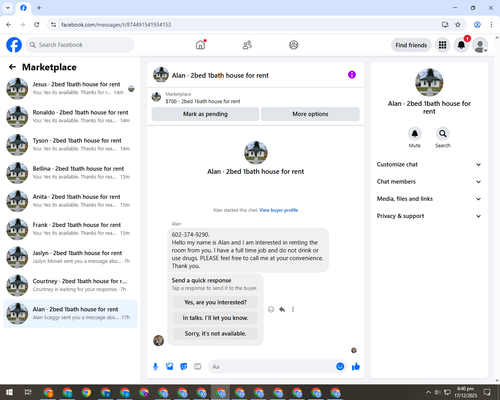The image size is (500, 400).
Task: Open the emoji picker in composer
Action: click(340, 367)
